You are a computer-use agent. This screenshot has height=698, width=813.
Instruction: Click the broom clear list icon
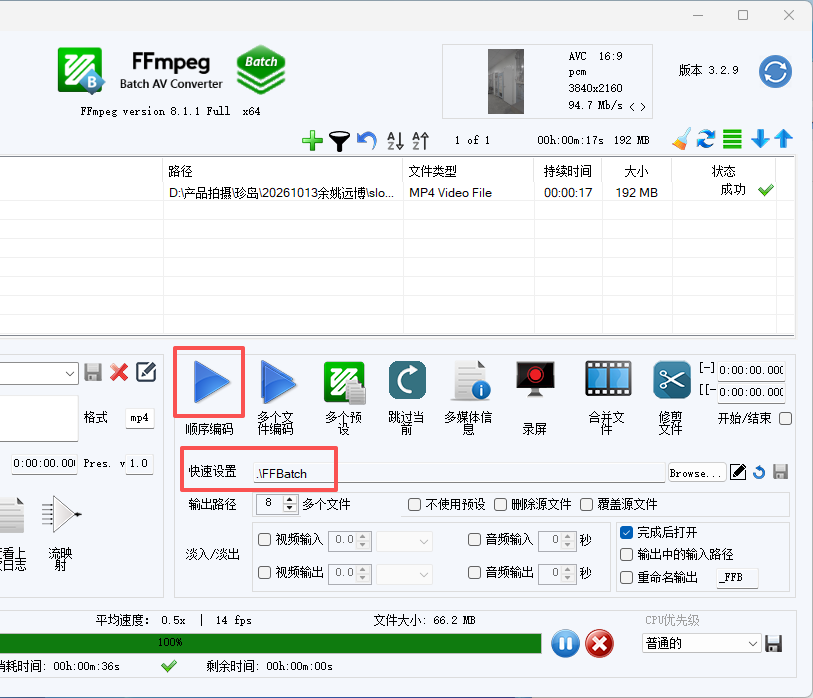click(682, 139)
